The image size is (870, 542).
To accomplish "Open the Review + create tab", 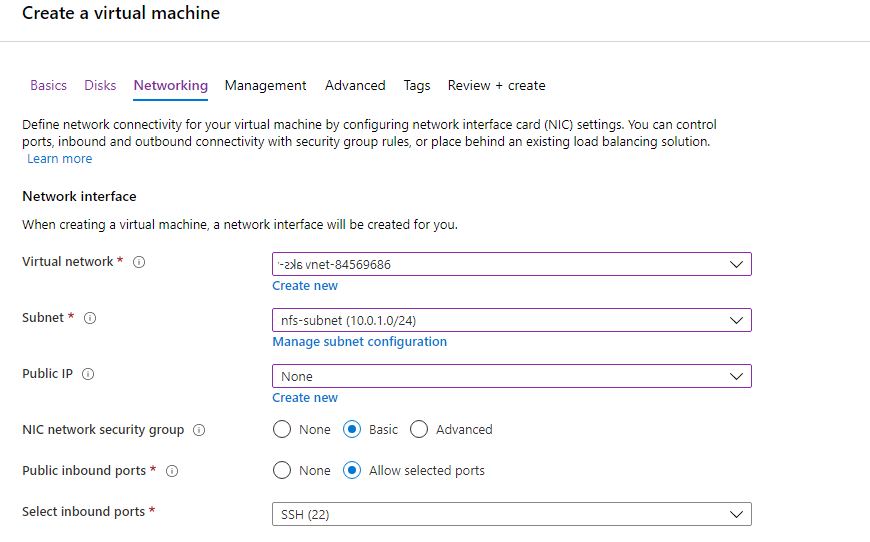I will pos(496,86).
